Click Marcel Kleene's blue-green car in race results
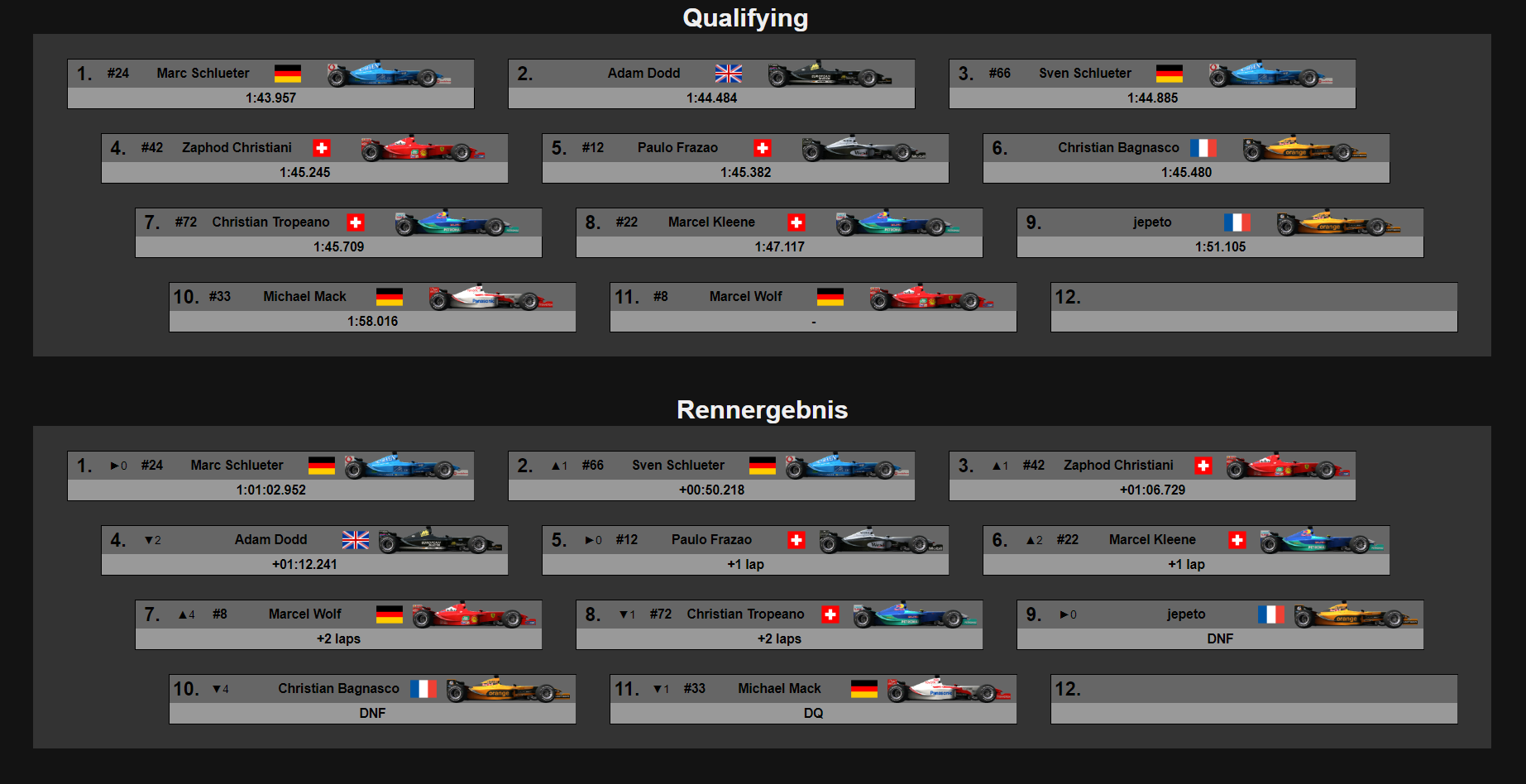The width and height of the screenshot is (1526, 784). click(x=1322, y=541)
